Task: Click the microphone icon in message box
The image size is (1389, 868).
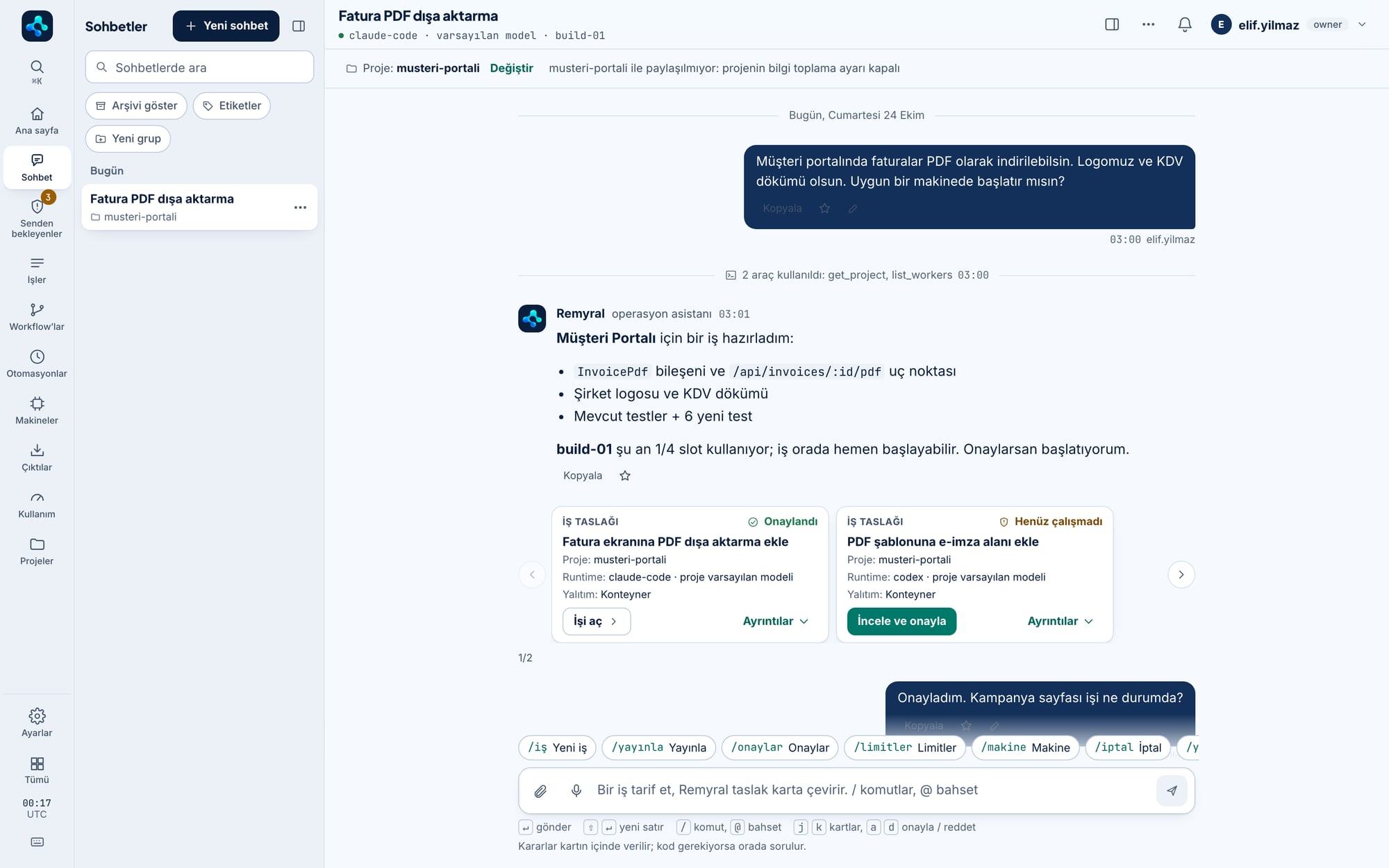Action: click(576, 790)
